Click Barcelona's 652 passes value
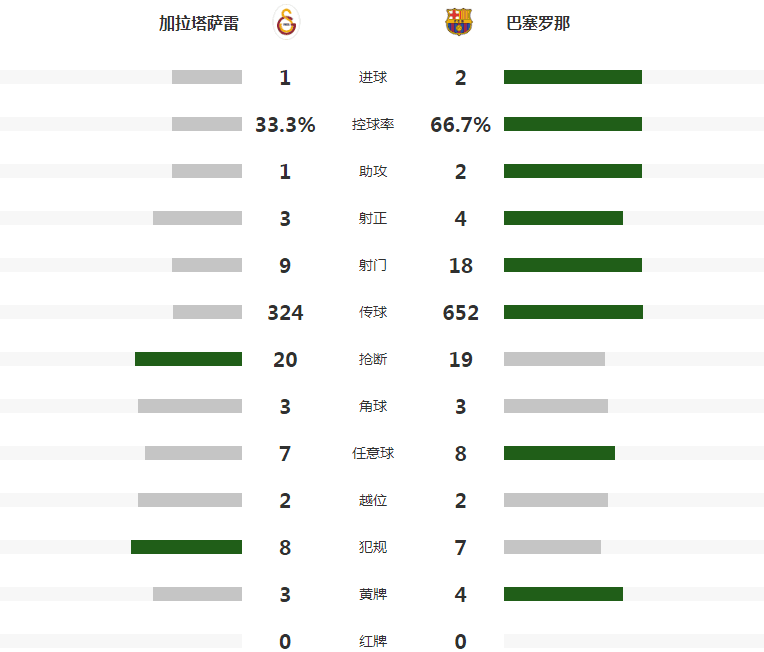 click(x=461, y=313)
